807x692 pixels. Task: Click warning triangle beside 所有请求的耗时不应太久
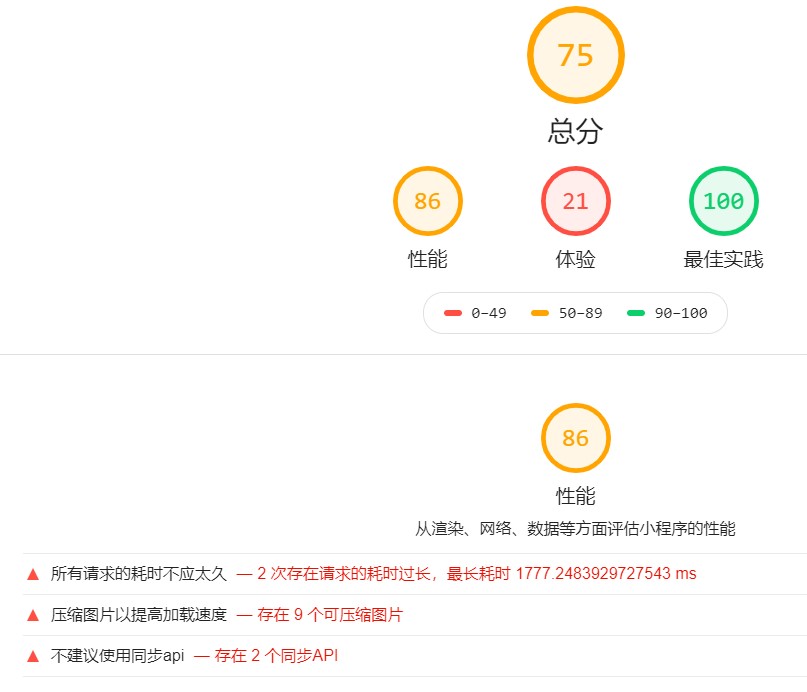pos(33,574)
